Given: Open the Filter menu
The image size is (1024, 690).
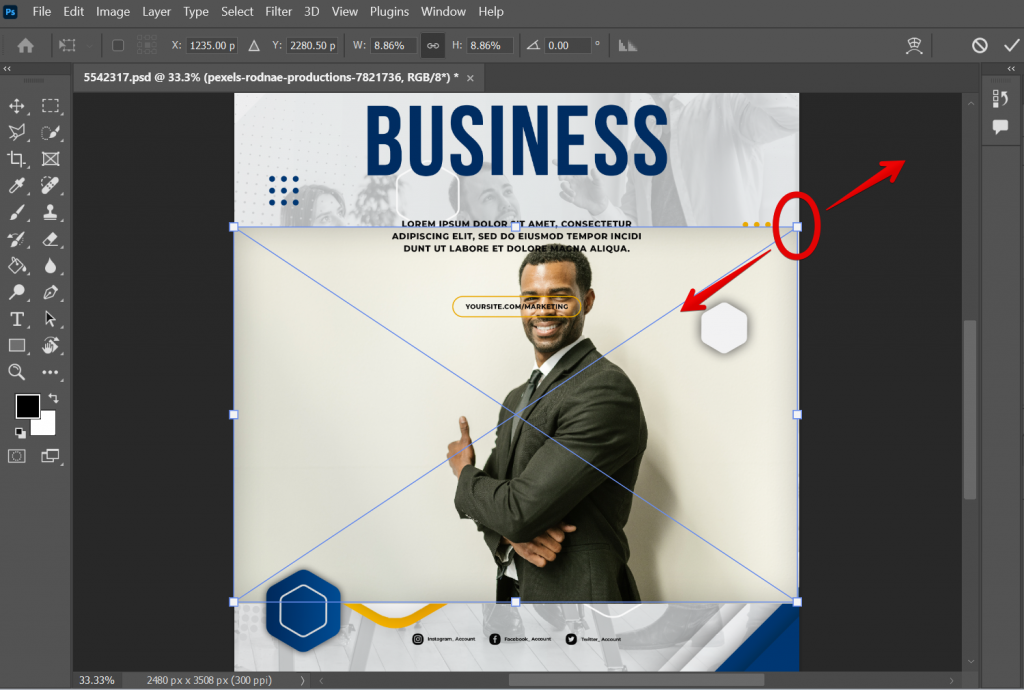Looking at the screenshot, I should coord(278,11).
